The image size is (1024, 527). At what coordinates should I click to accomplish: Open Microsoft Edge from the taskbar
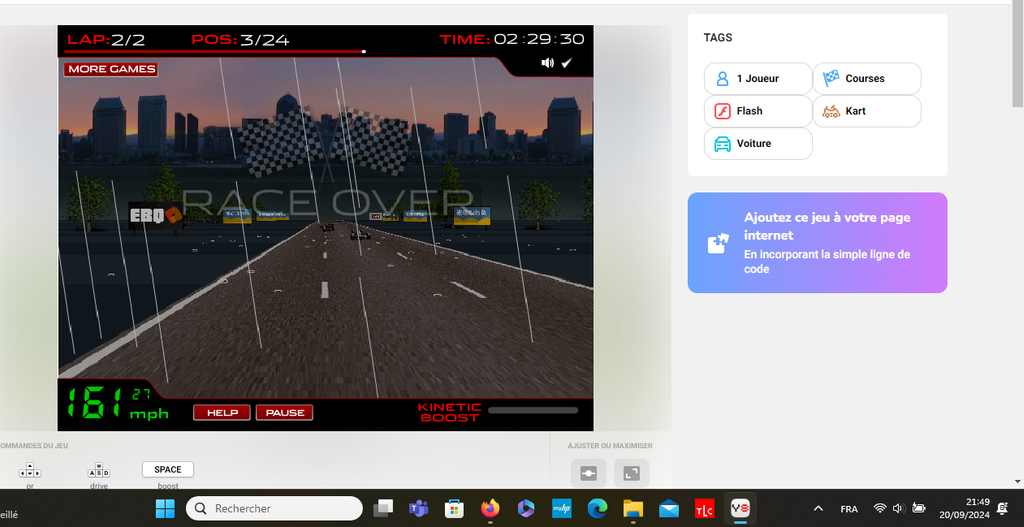(597, 508)
